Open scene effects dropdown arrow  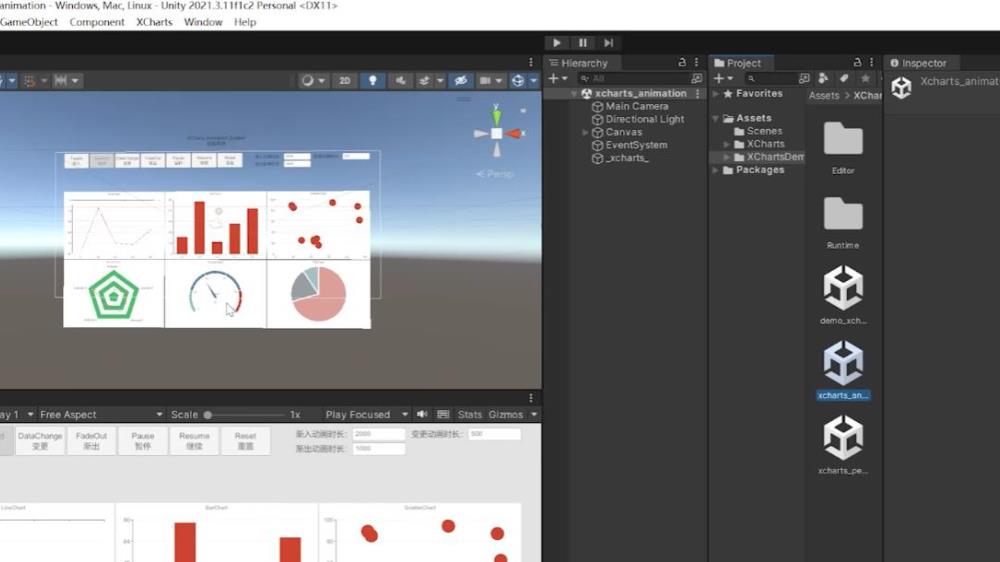click(x=439, y=81)
